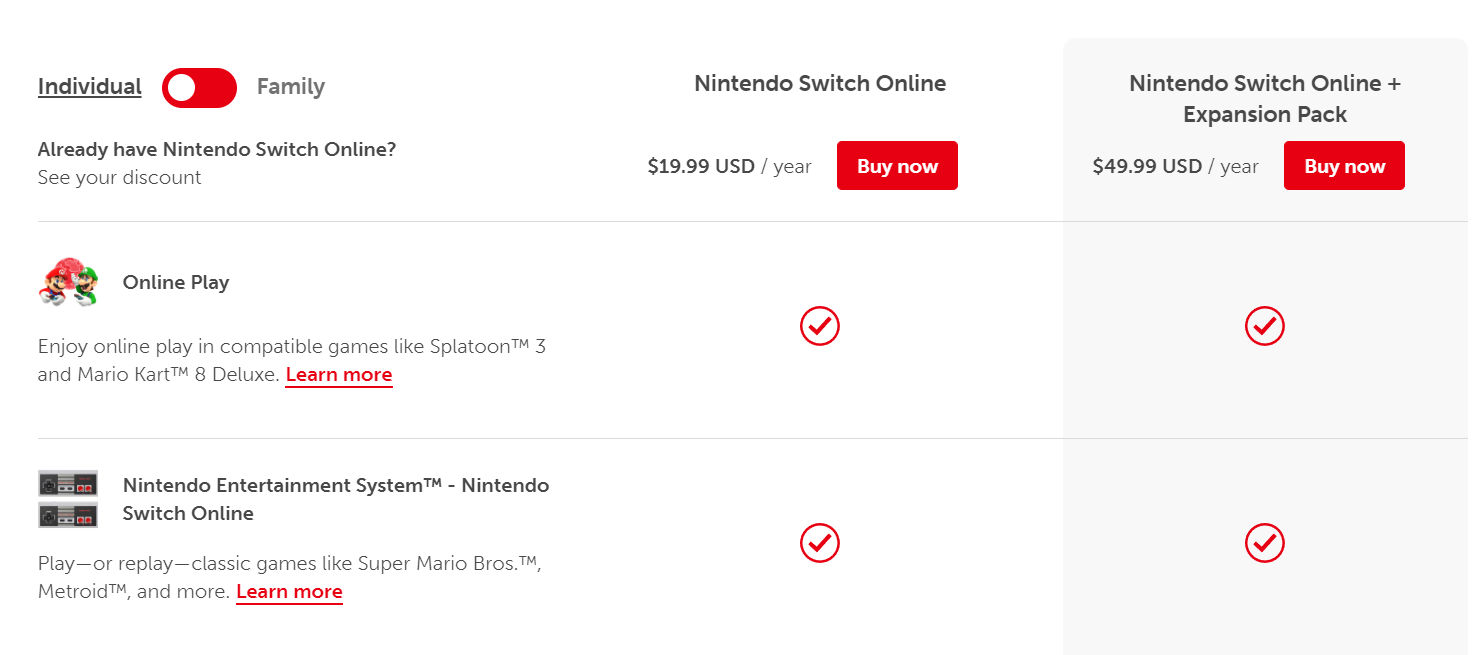Click the Nintendo Switch Online + Expansion Pack heading
Screen dimensions: 1481x655
[1264, 99]
